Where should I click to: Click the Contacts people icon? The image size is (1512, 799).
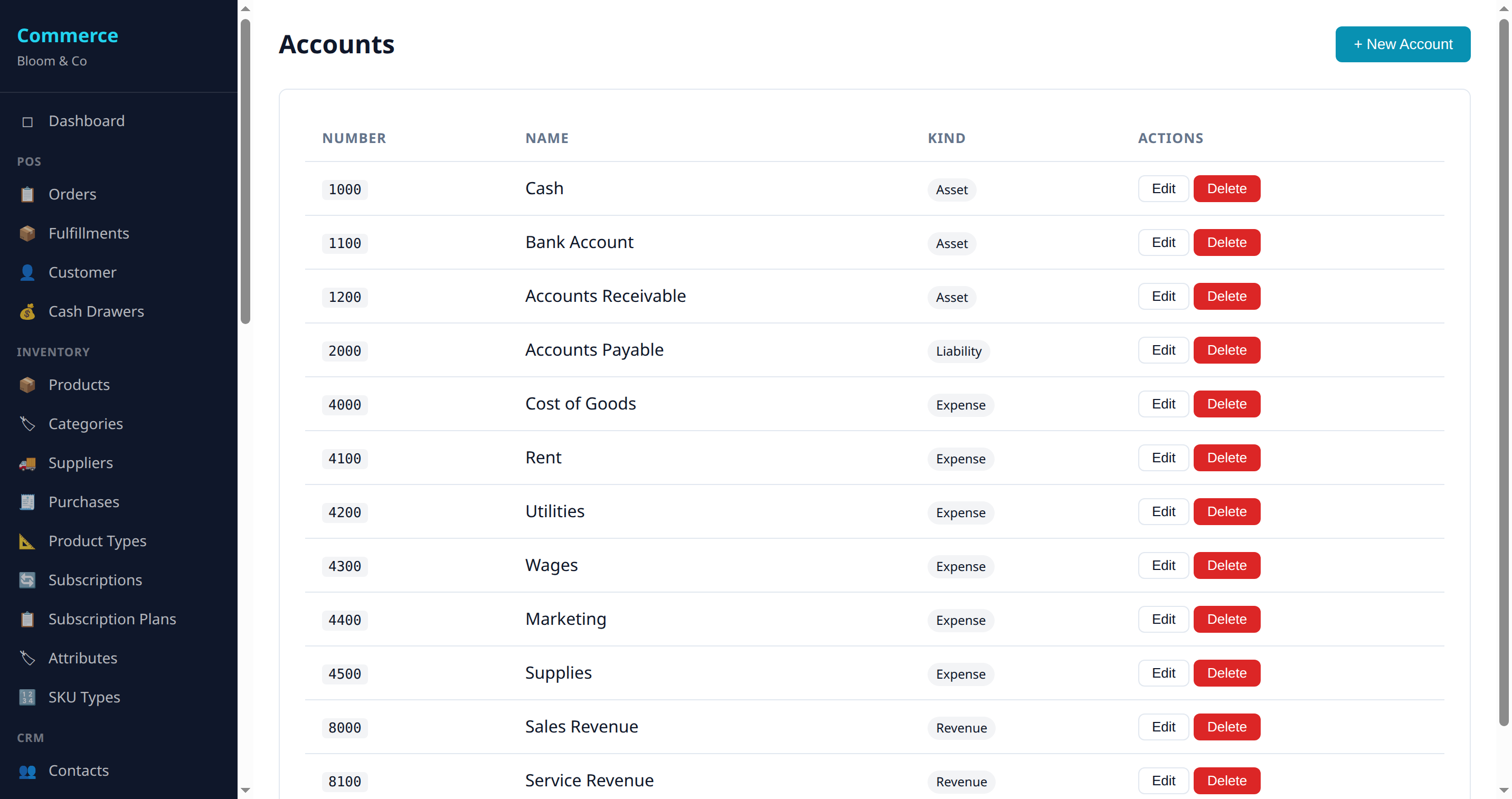point(27,771)
